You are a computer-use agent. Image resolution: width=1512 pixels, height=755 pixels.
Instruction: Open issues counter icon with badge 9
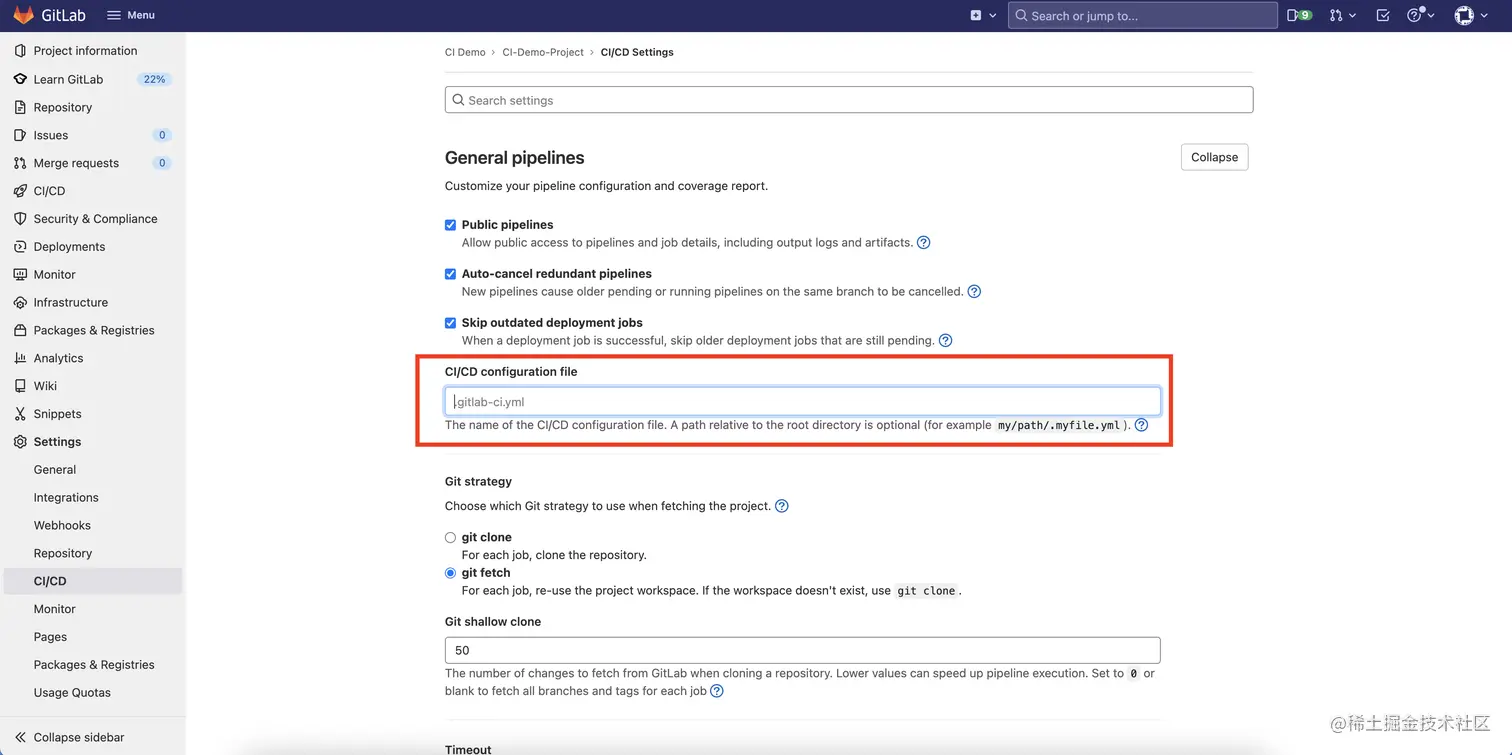pos(1299,15)
